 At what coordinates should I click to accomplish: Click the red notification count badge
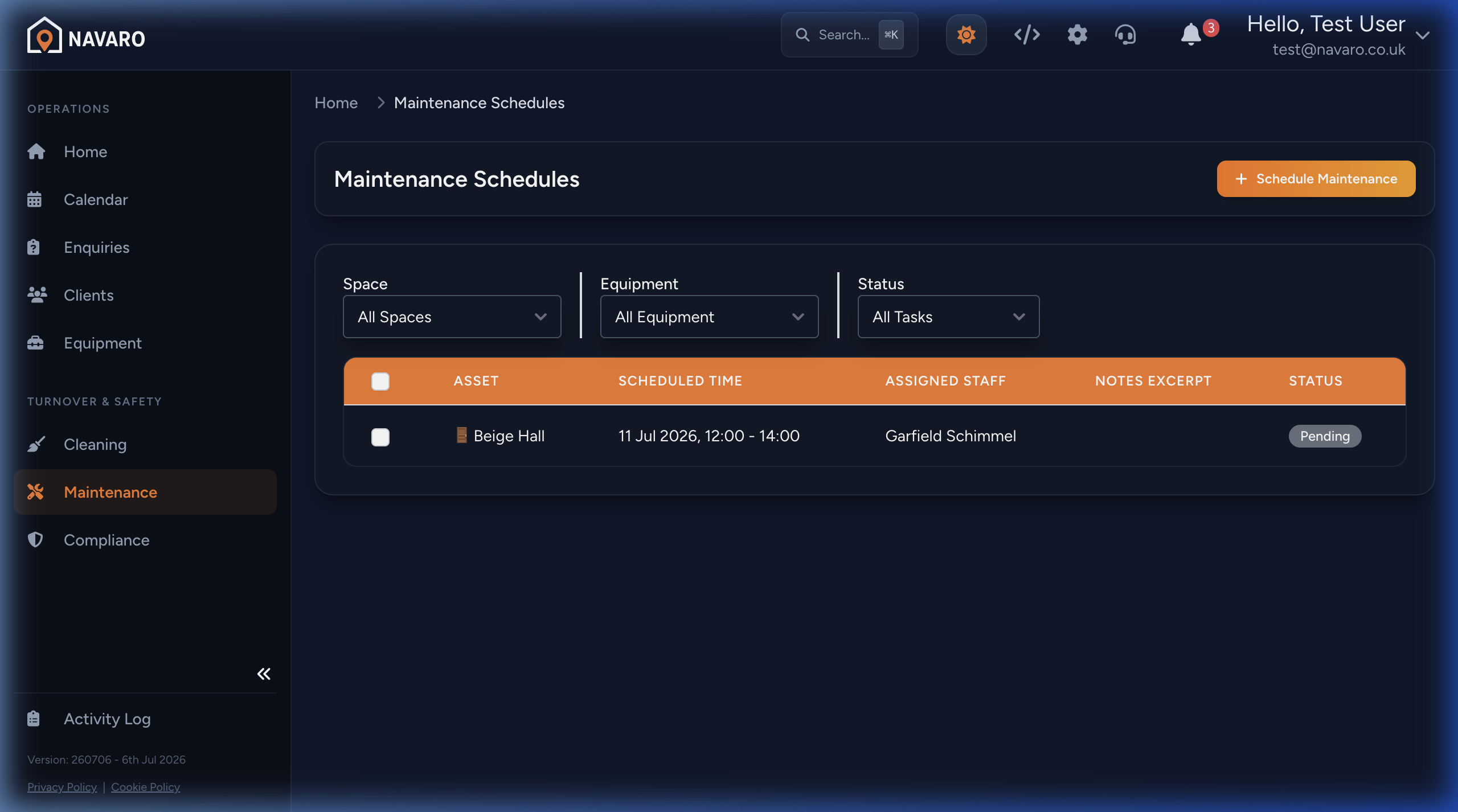click(x=1211, y=28)
